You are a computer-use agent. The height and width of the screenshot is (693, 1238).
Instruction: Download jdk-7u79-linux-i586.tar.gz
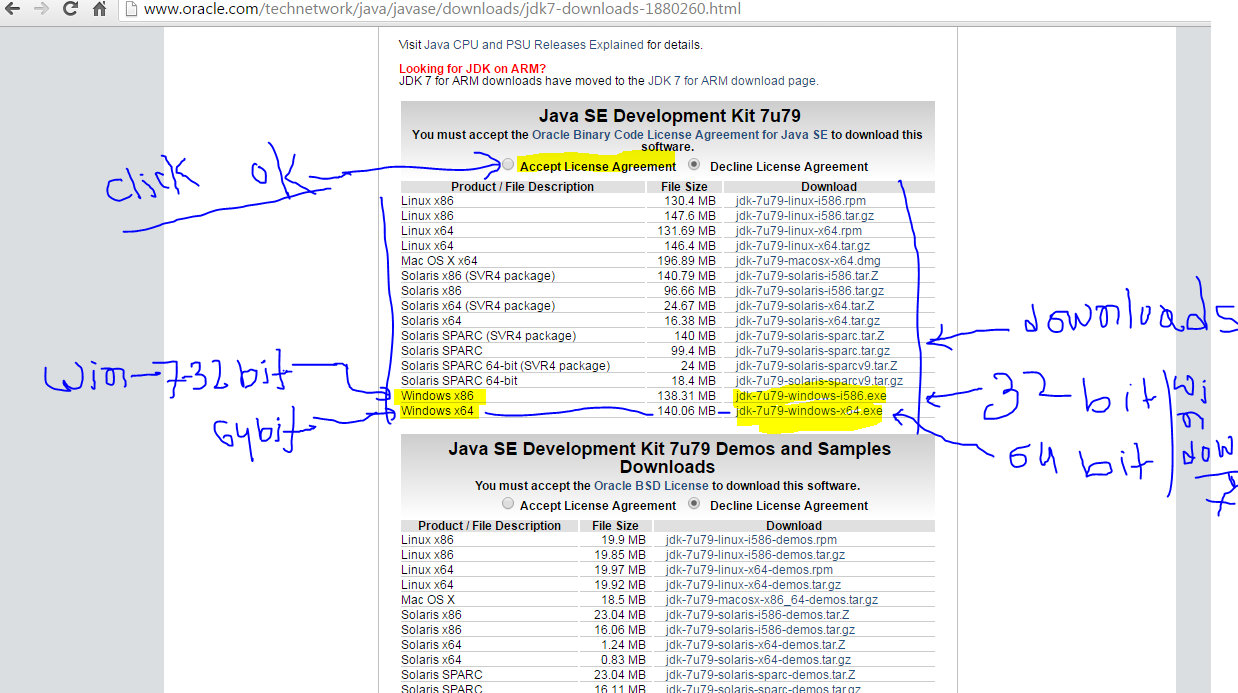(x=804, y=216)
